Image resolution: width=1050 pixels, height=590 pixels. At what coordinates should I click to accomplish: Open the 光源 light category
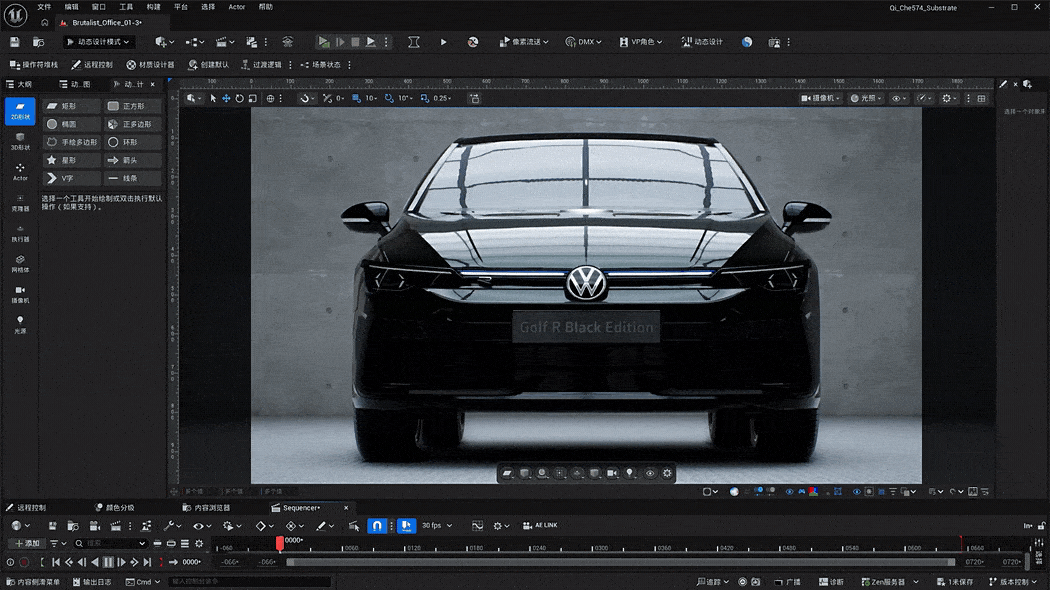click(x=20, y=325)
